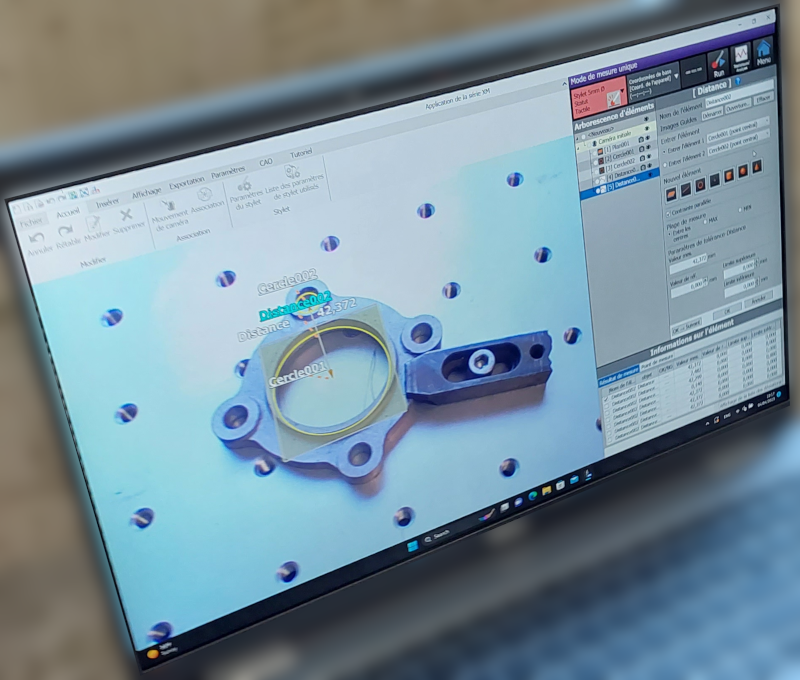Select the sphere new element icon
The height and width of the screenshot is (680, 800).
(x=743, y=171)
